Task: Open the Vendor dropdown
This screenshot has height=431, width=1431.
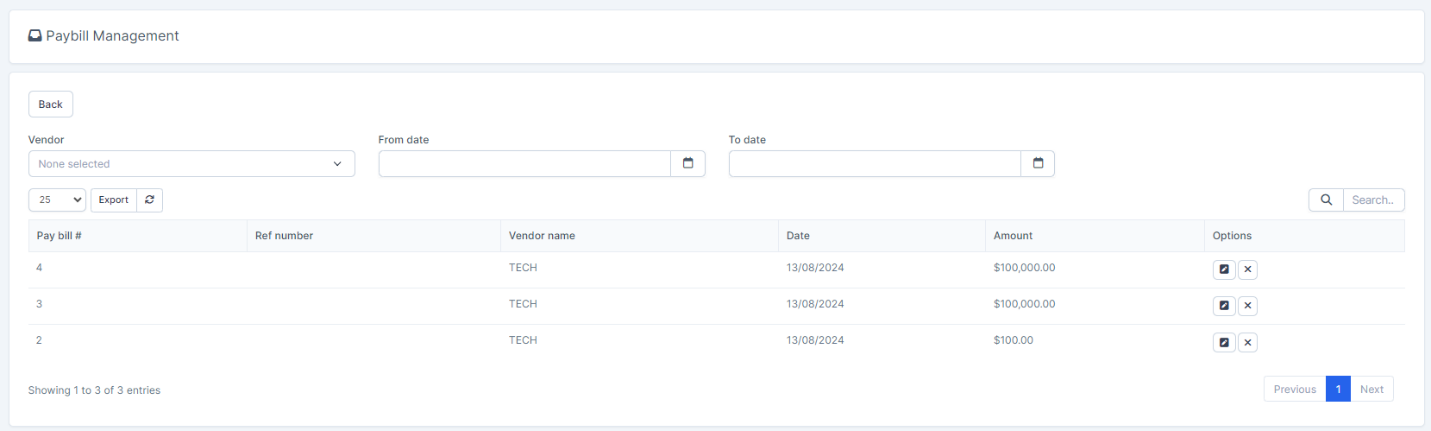Action: coord(192,163)
